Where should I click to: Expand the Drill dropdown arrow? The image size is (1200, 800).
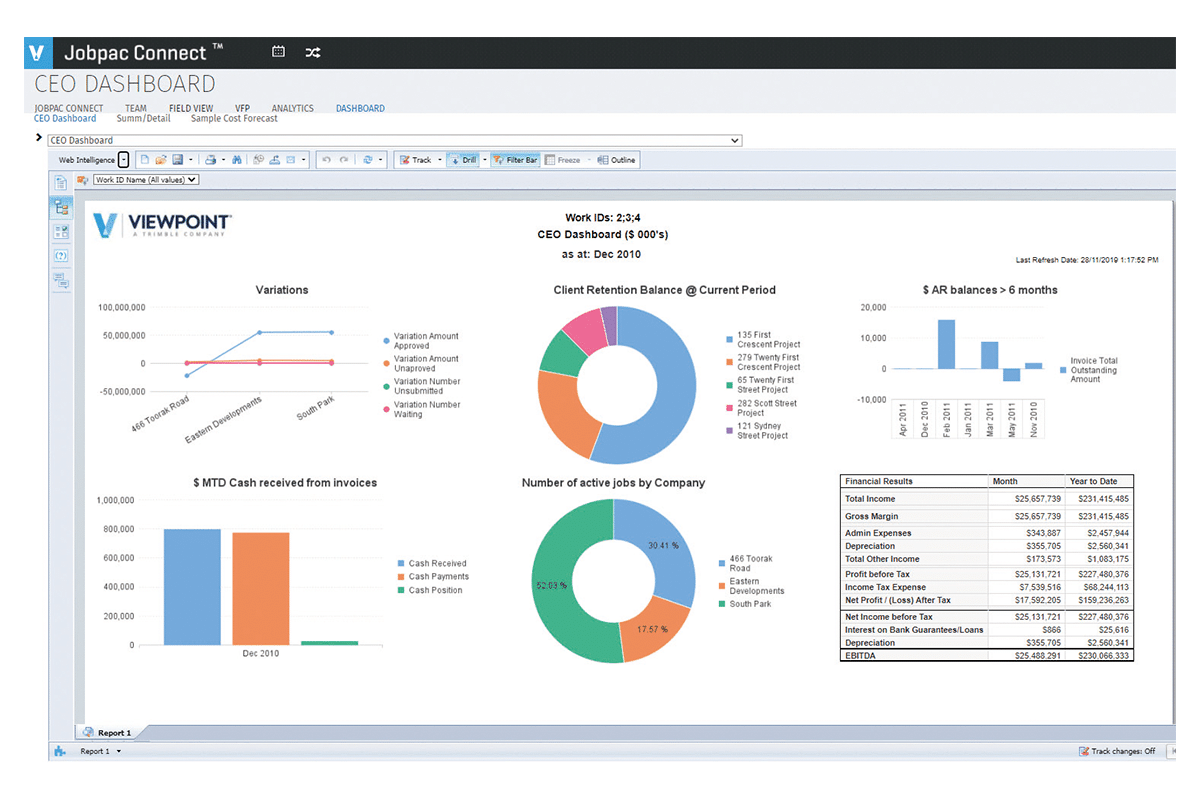(x=485, y=160)
